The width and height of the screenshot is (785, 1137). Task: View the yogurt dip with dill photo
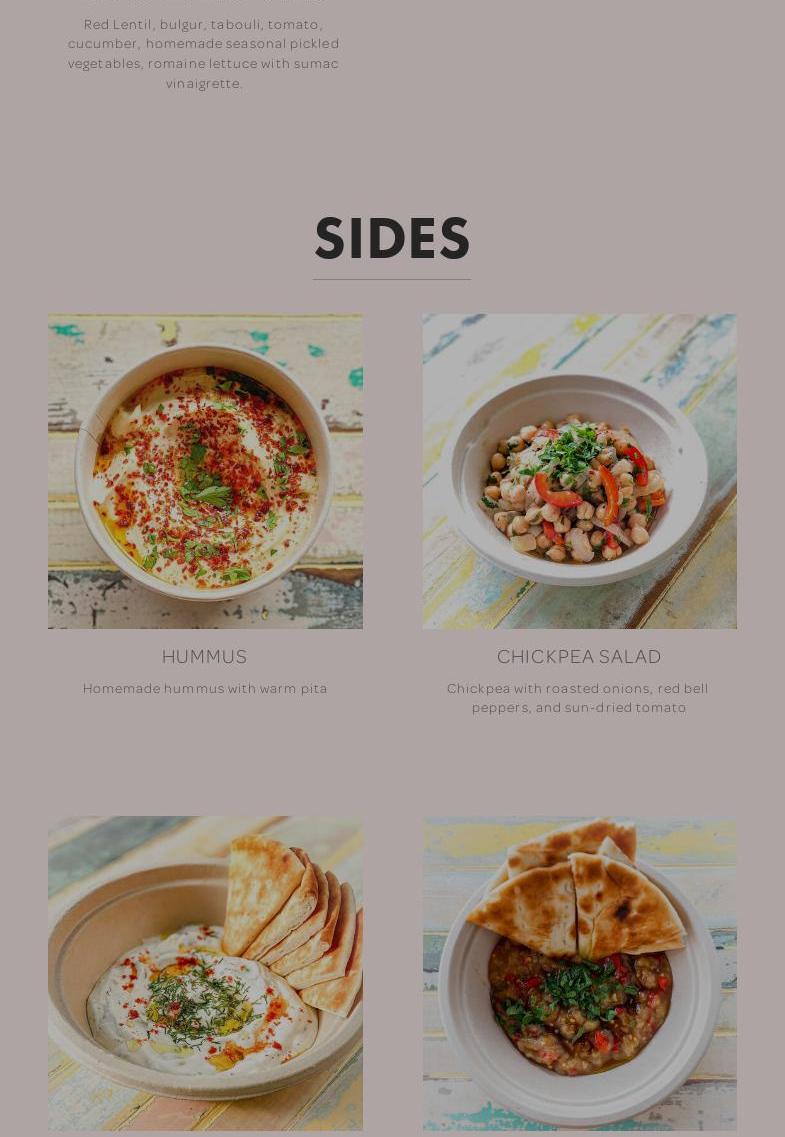pos(205,974)
